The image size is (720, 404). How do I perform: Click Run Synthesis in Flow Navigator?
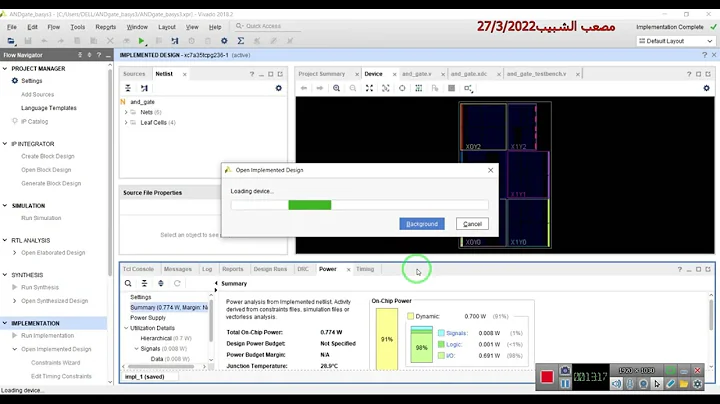click(x=40, y=287)
